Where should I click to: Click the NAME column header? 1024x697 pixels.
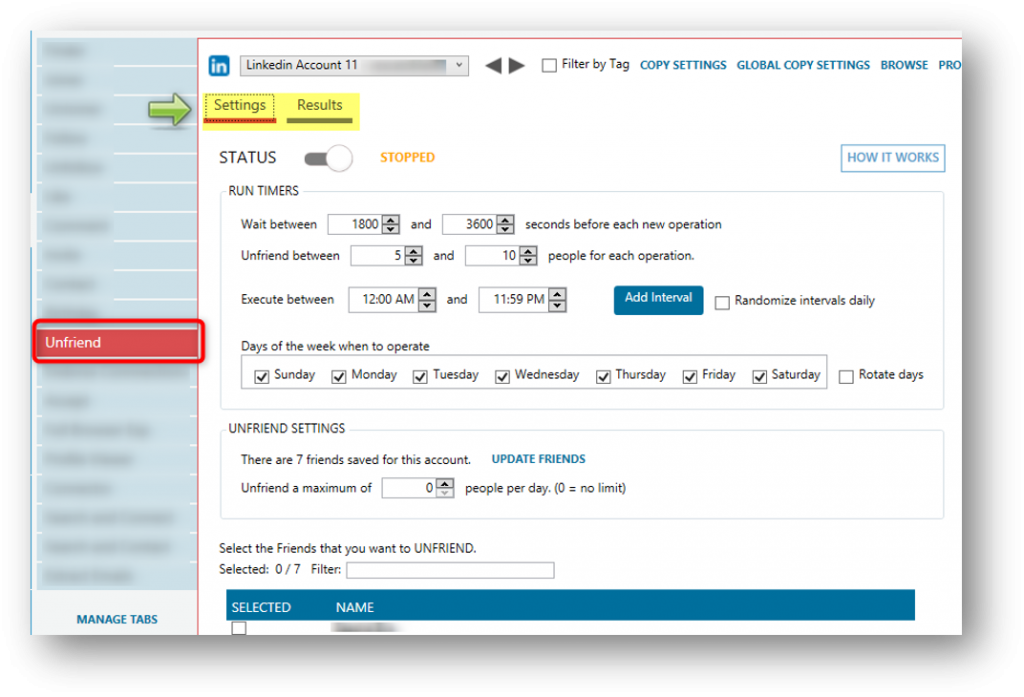point(355,608)
